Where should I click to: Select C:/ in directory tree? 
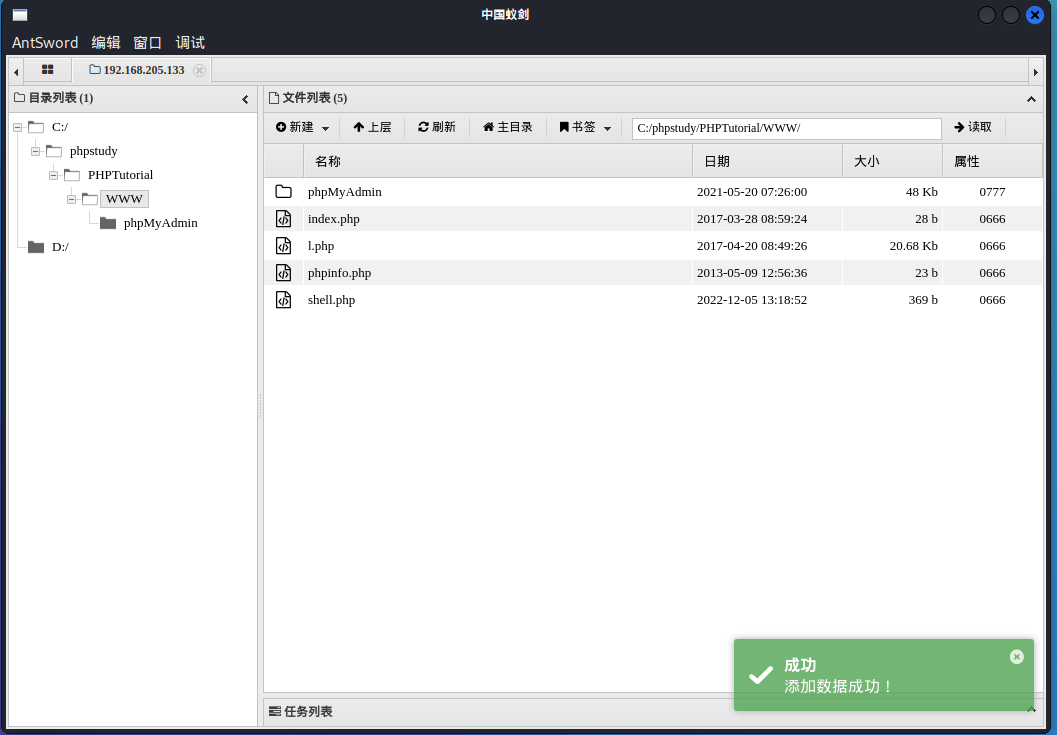pos(60,127)
